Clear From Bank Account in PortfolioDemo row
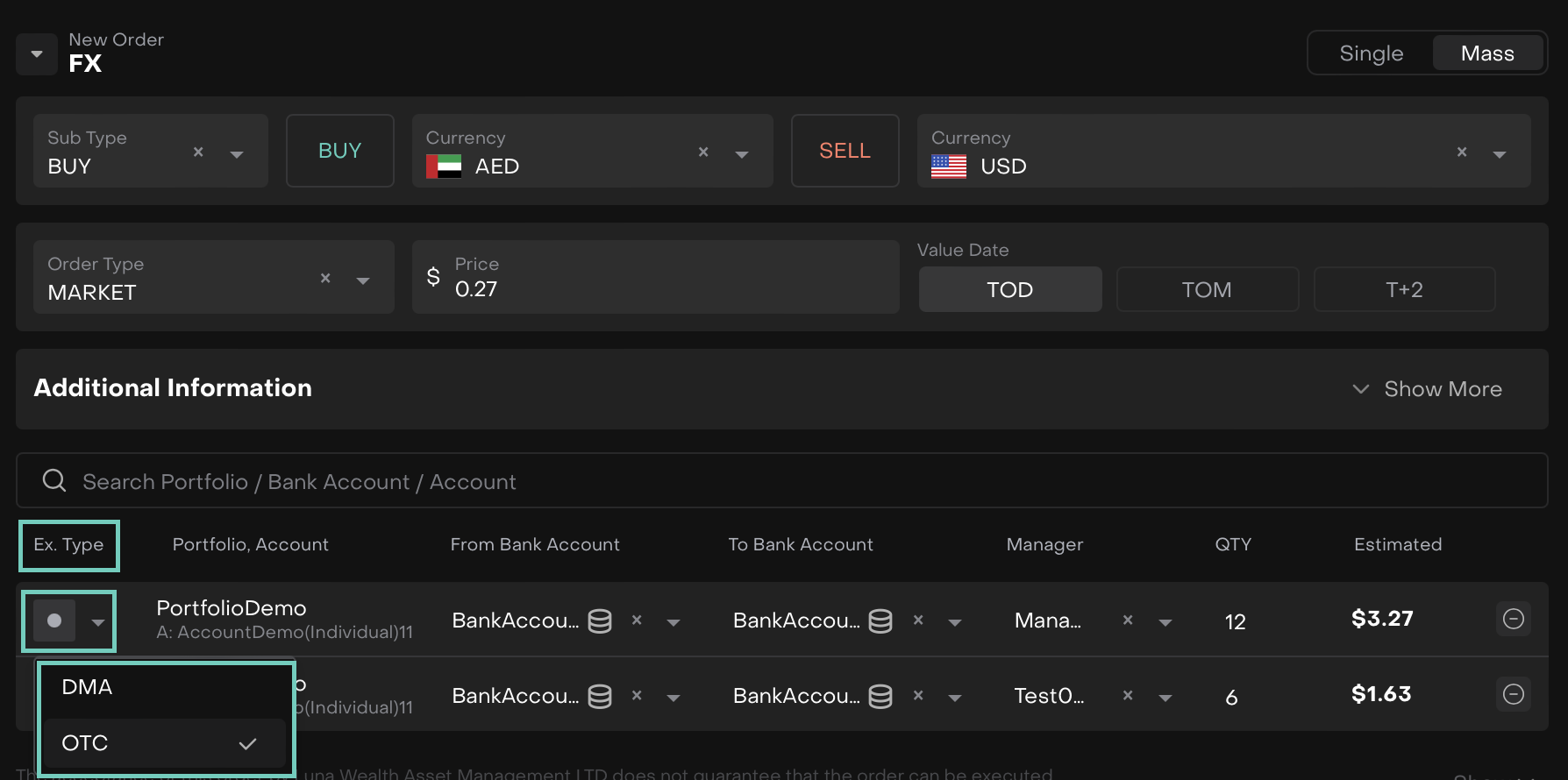 [x=637, y=620]
